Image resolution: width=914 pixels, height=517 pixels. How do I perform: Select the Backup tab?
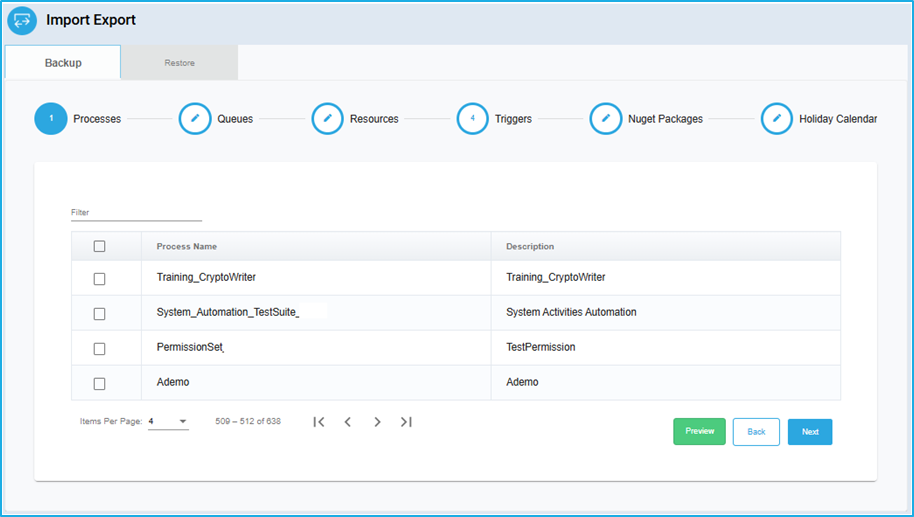[x=63, y=62]
